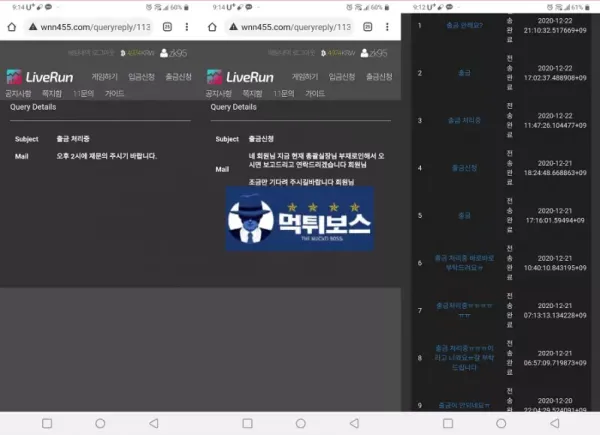Screen dimensions: 600x435
Task: Open 가이드 menu on 출금신청 subject page
Action: click(315, 93)
